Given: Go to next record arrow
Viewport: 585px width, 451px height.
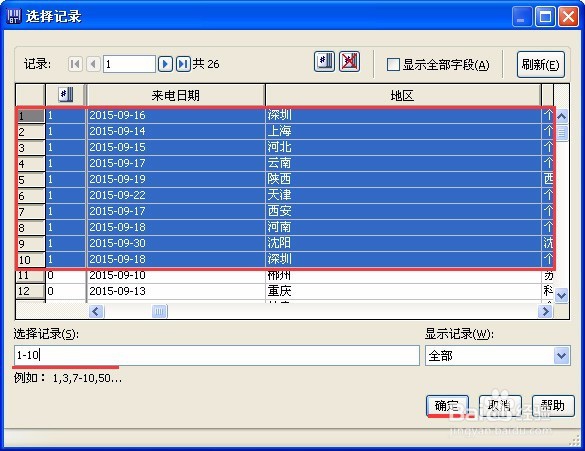Looking at the screenshot, I should [165, 64].
